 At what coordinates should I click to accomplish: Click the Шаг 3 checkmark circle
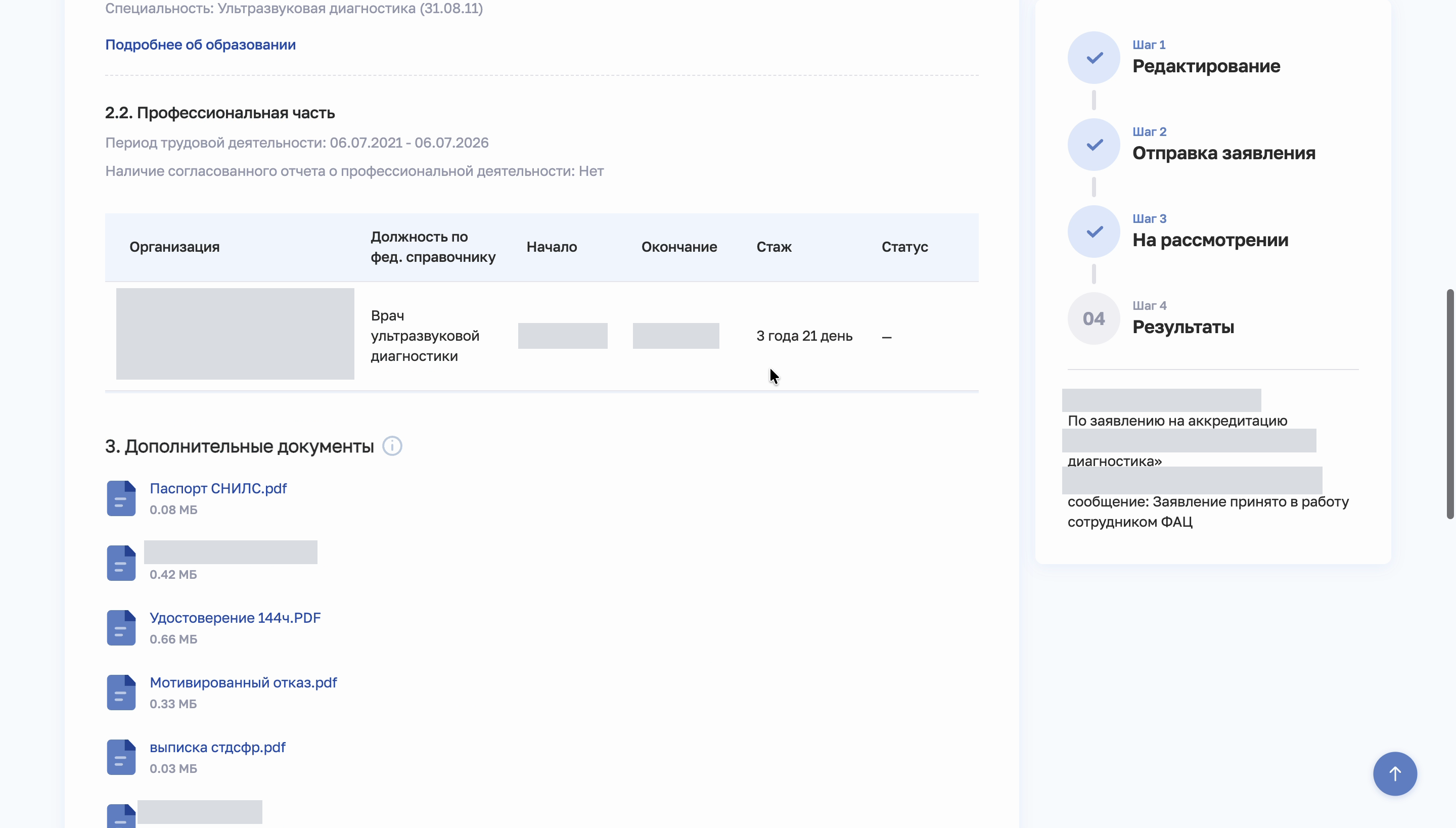pyautogui.click(x=1094, y=232)
